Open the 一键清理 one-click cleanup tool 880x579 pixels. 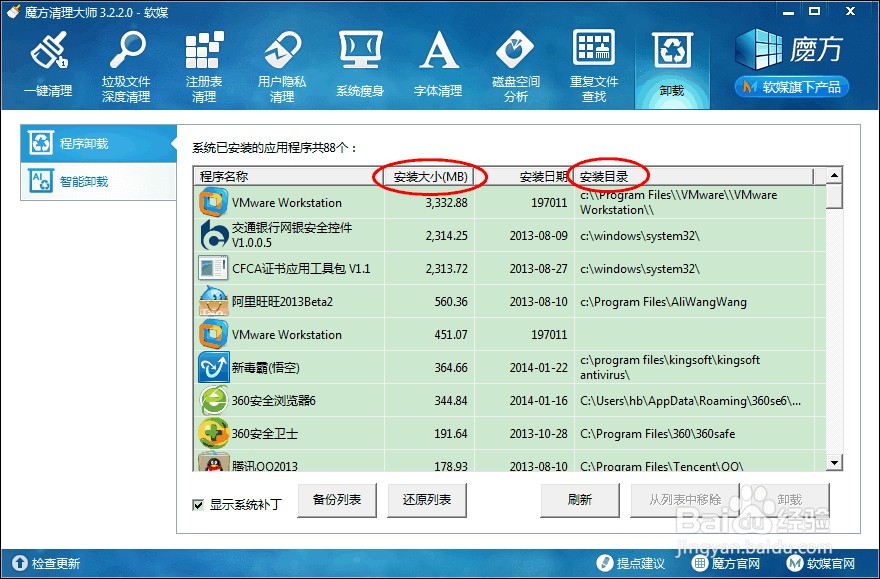pyautogui.click(x=48, y=65)
